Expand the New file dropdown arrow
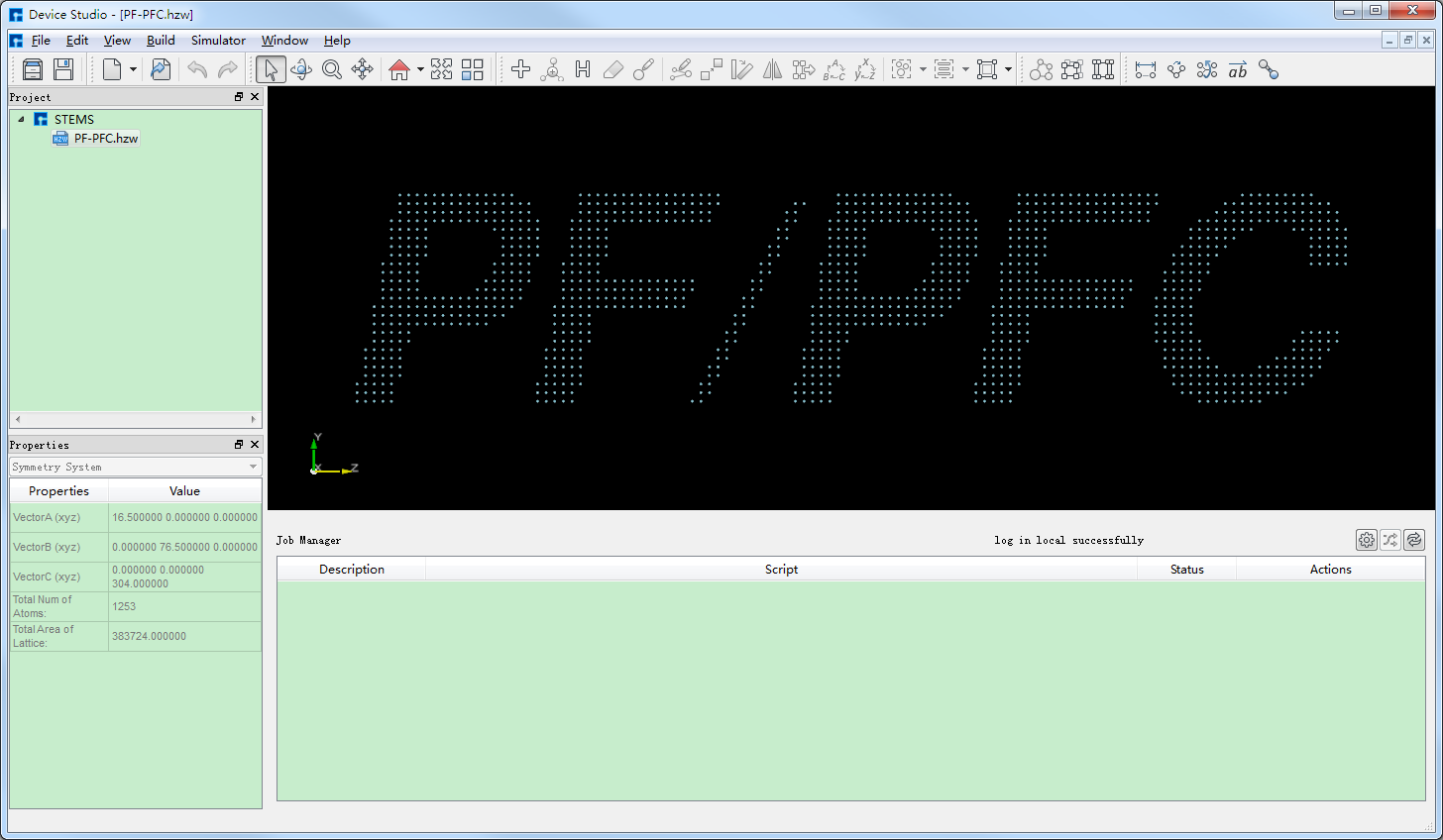 (133, 69)
